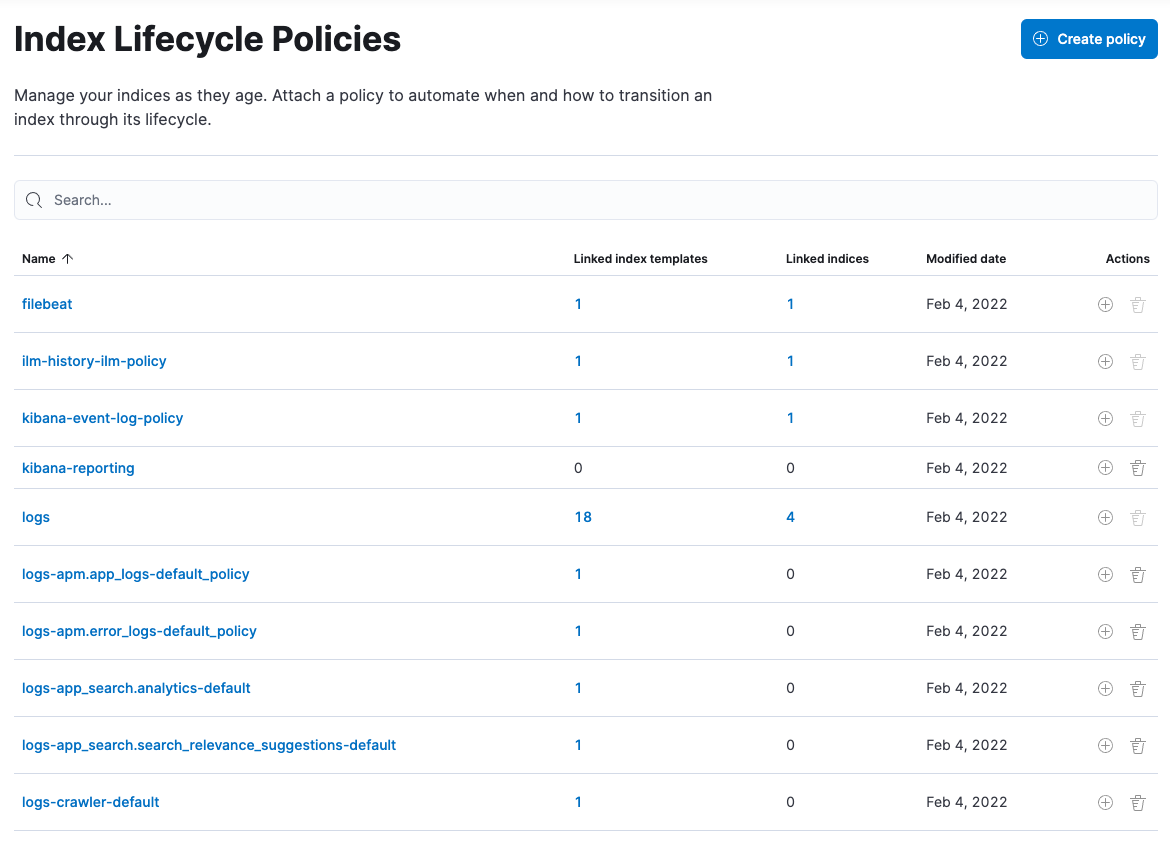
Task: Click the linked indices count for kibana-event-log-policy
Action: point(790,418)
